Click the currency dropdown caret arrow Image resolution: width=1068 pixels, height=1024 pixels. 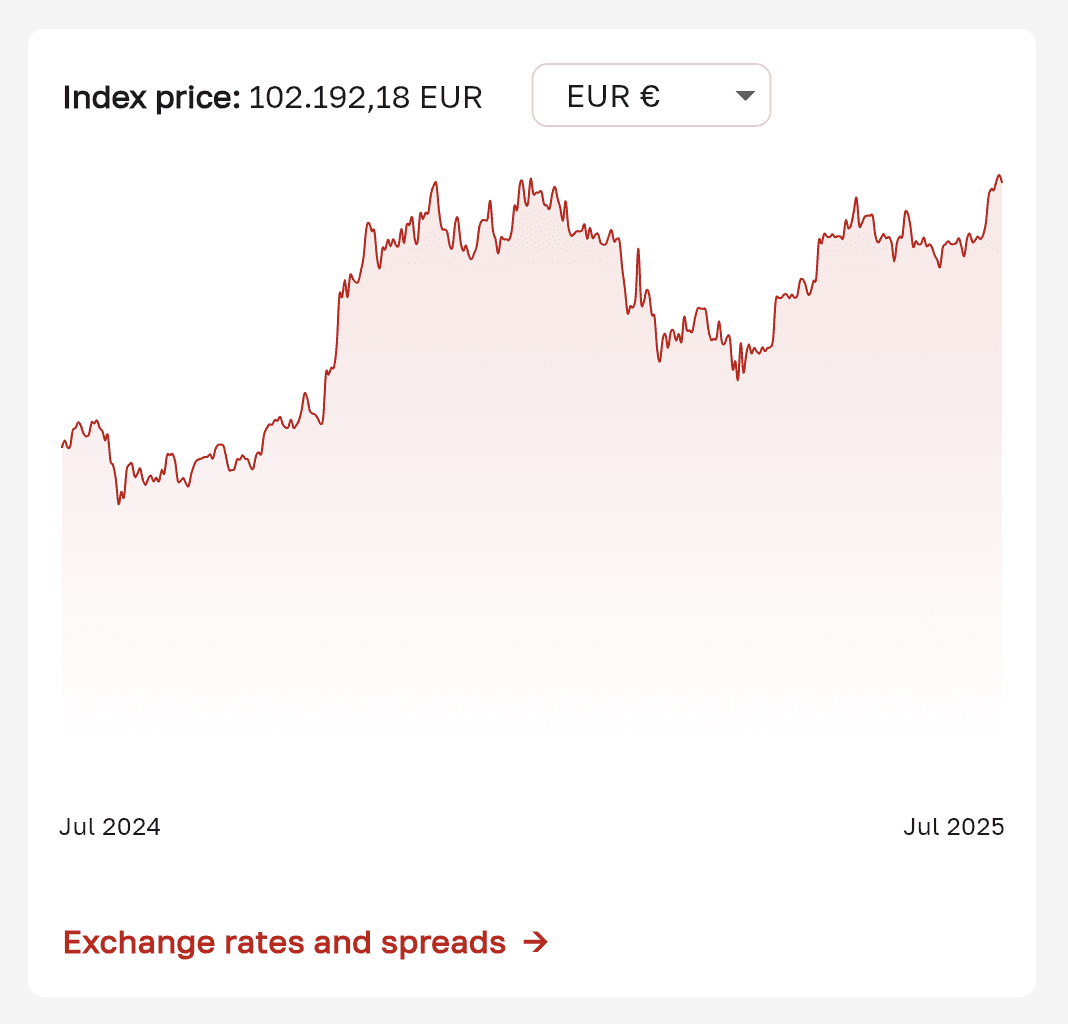coord(744,96)
